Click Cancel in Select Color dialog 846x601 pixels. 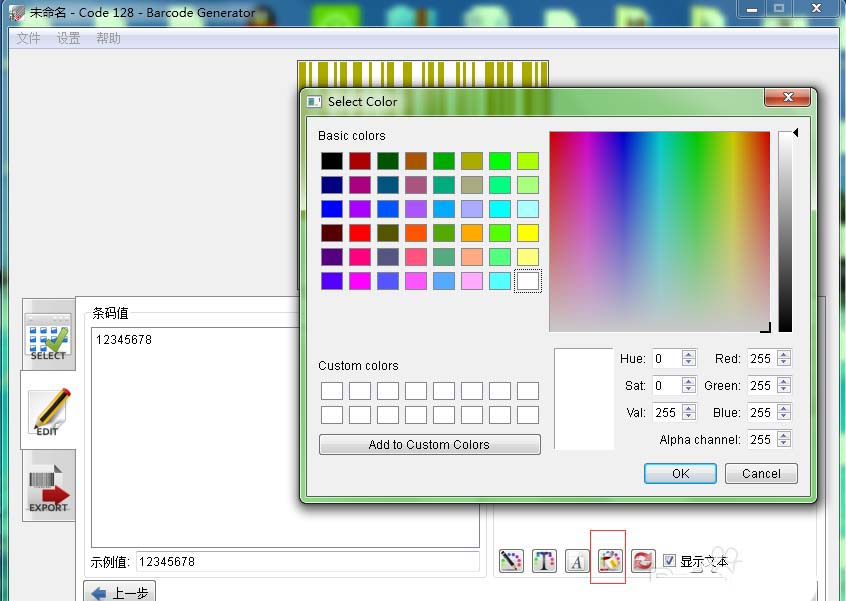pyautogui.click(x=761, y=473)
